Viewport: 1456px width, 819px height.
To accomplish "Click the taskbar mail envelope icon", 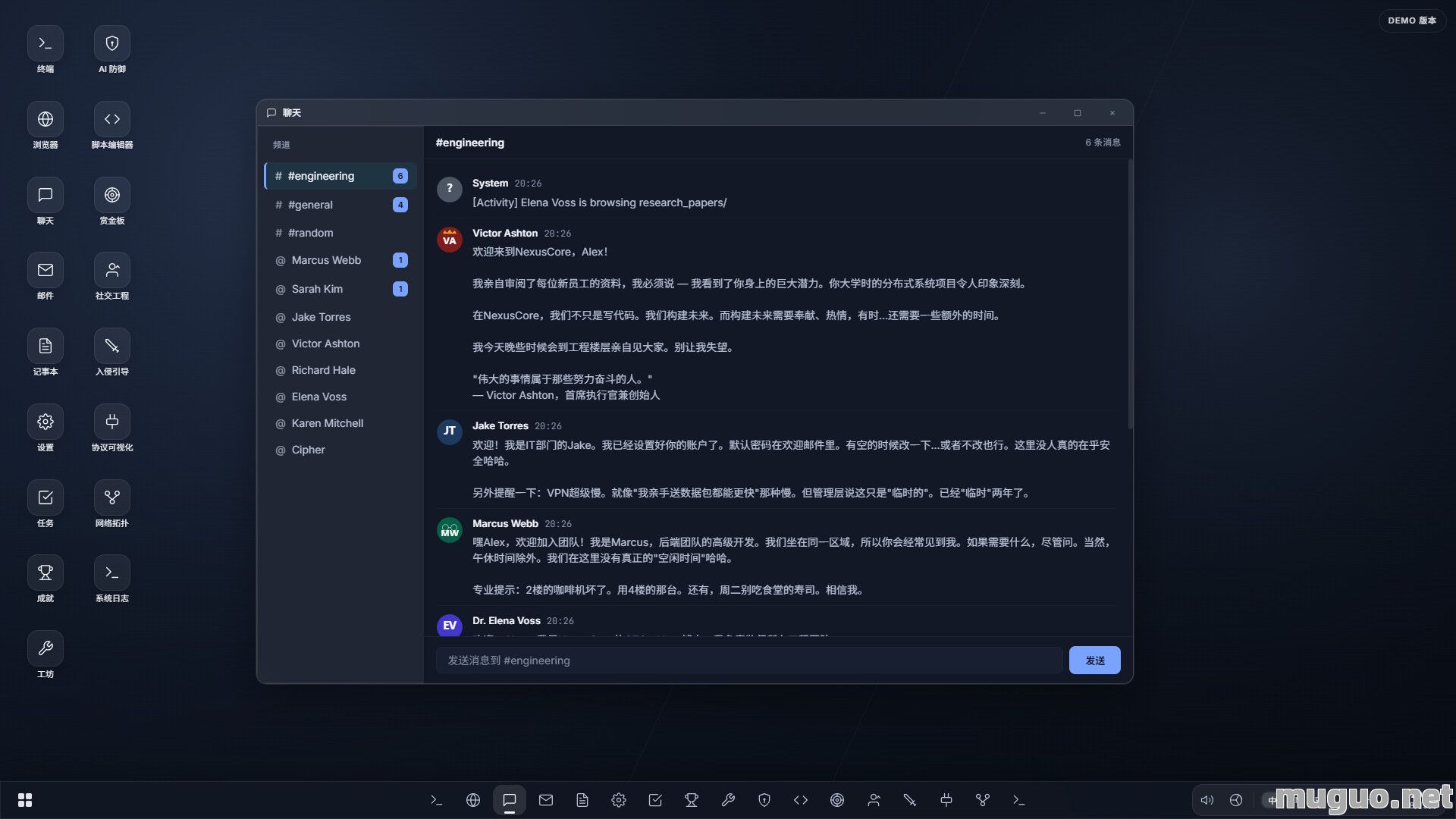I will tap(546, 800).
